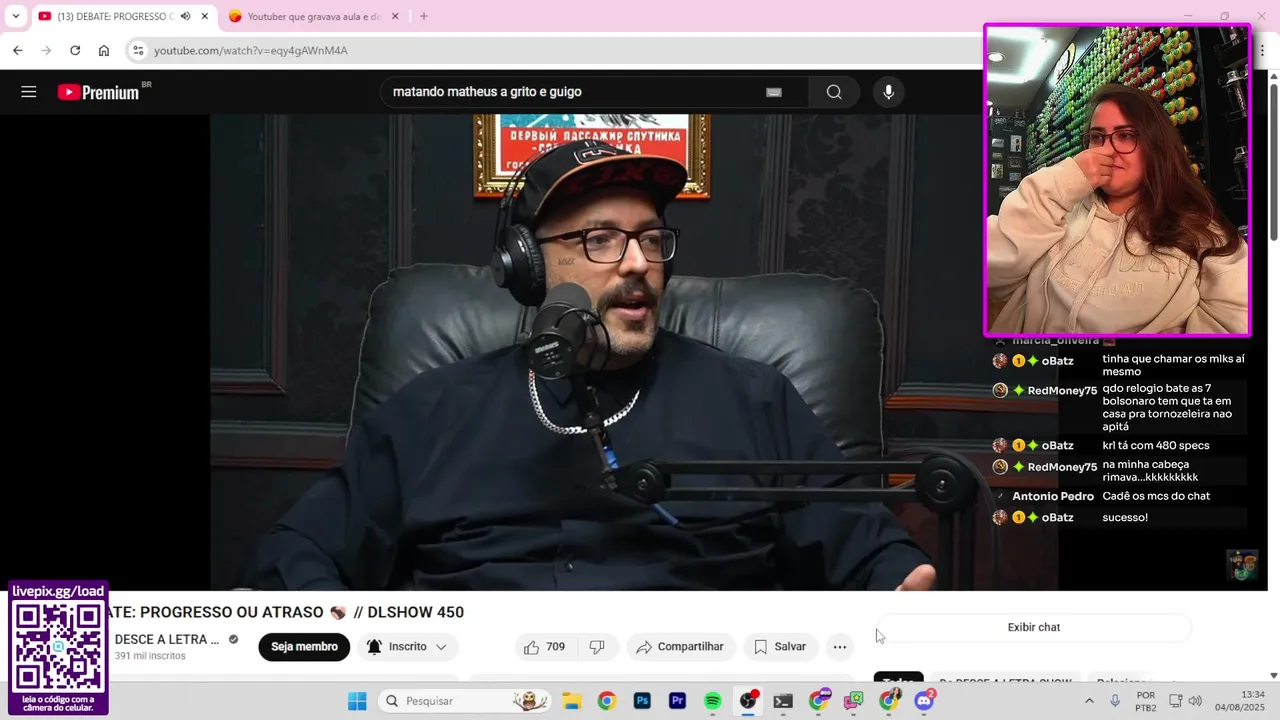
Task: Open the Windows Start menu
Action: coord(357,701)
